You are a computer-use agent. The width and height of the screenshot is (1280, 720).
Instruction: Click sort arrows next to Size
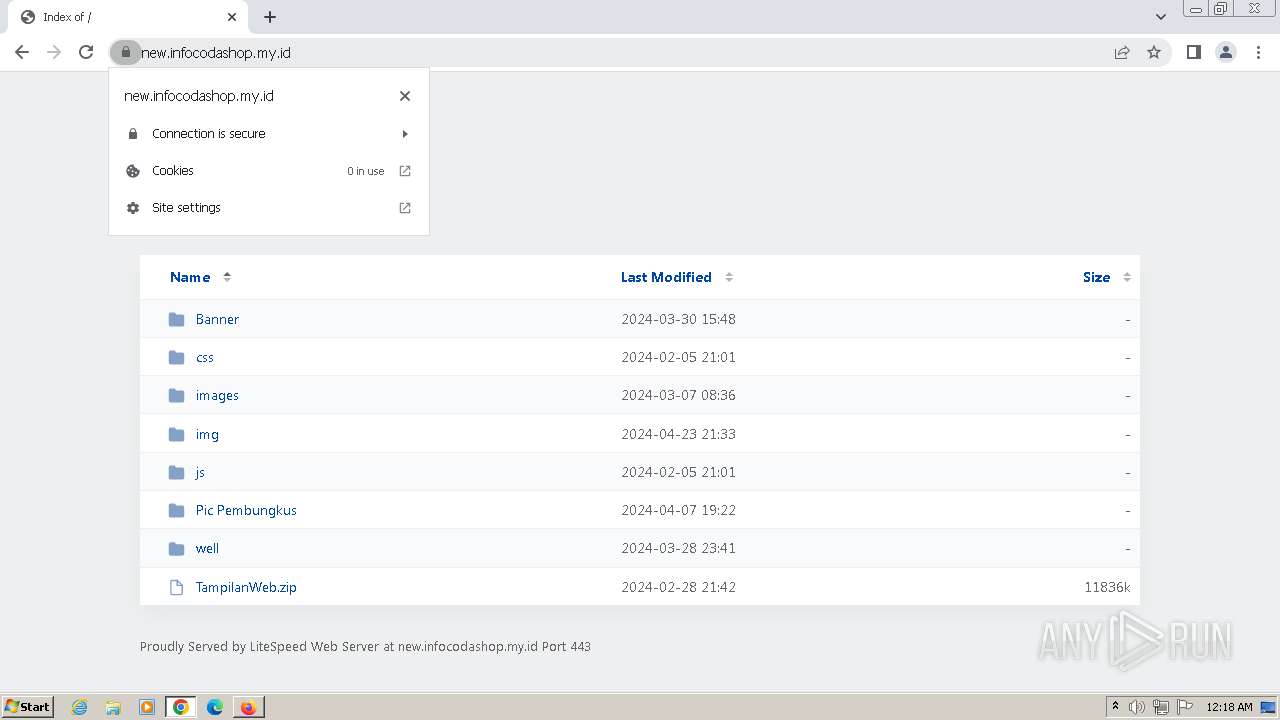[1127, 277]
